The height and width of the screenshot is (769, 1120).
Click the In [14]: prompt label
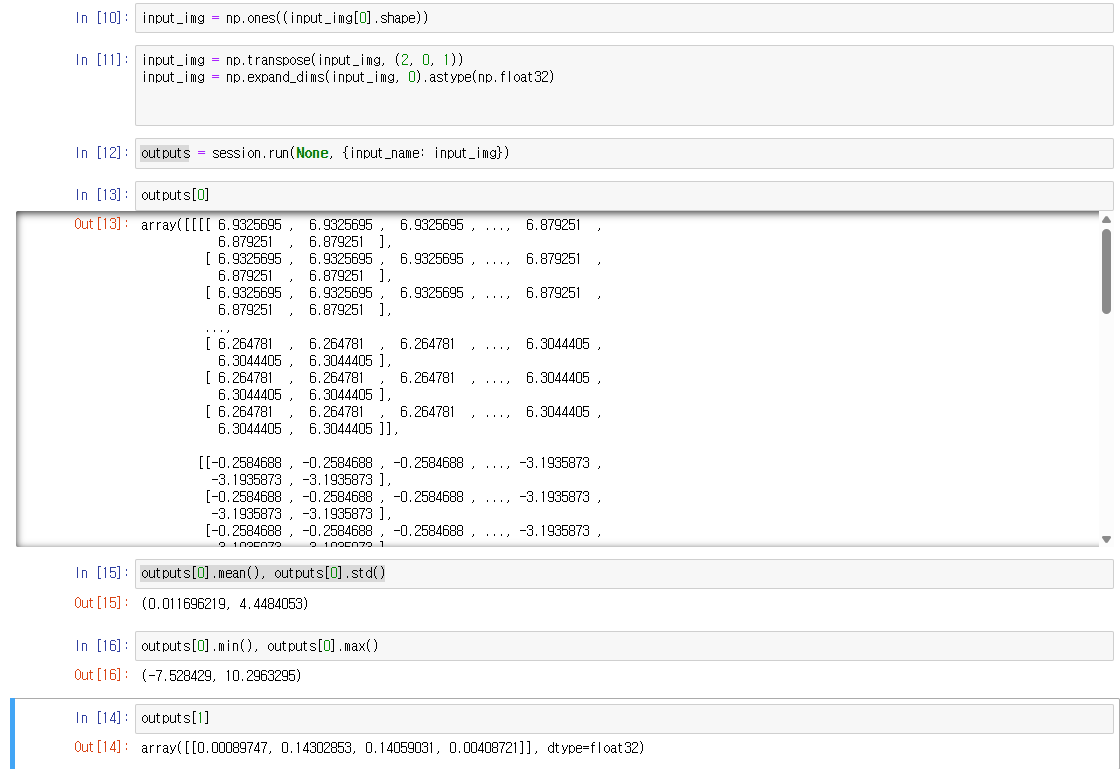coord(102,718)
